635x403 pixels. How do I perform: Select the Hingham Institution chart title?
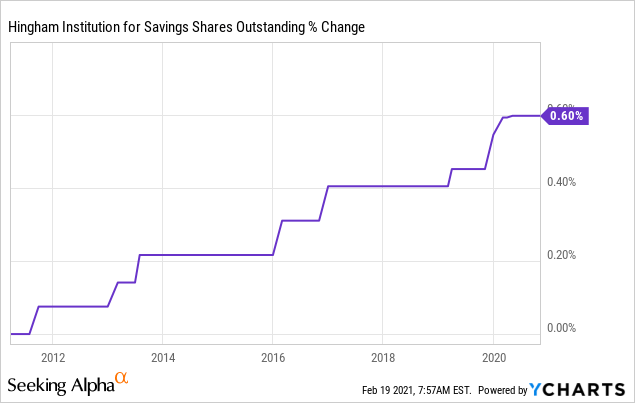click(186, 26)
